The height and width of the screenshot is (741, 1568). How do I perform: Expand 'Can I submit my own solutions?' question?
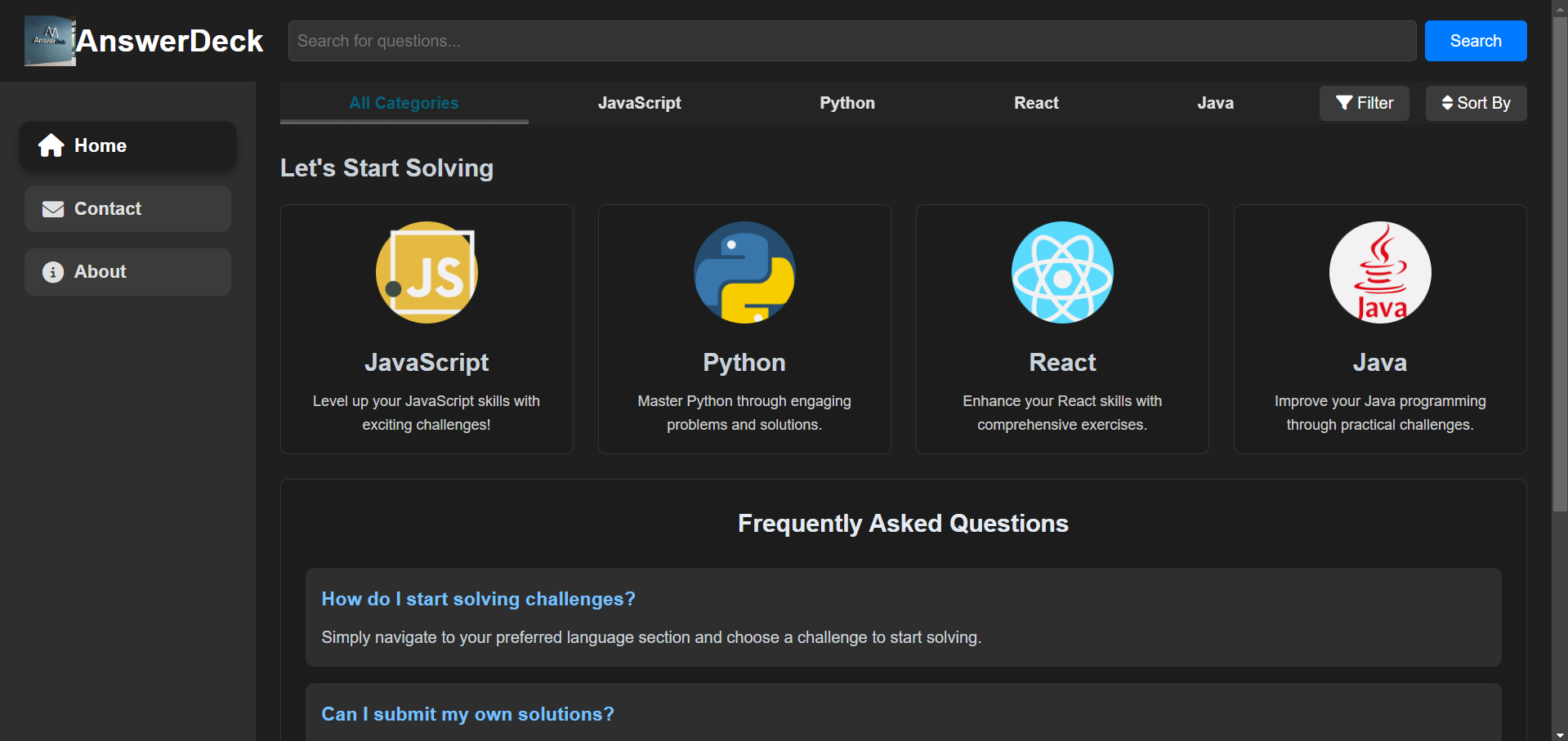pos(467,714)
